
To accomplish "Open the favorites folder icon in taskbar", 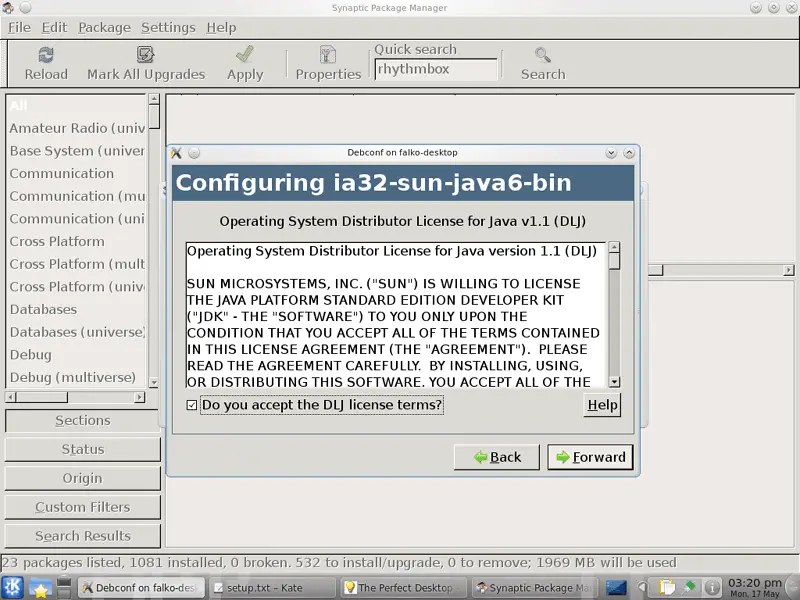I will tap(39, 588).
